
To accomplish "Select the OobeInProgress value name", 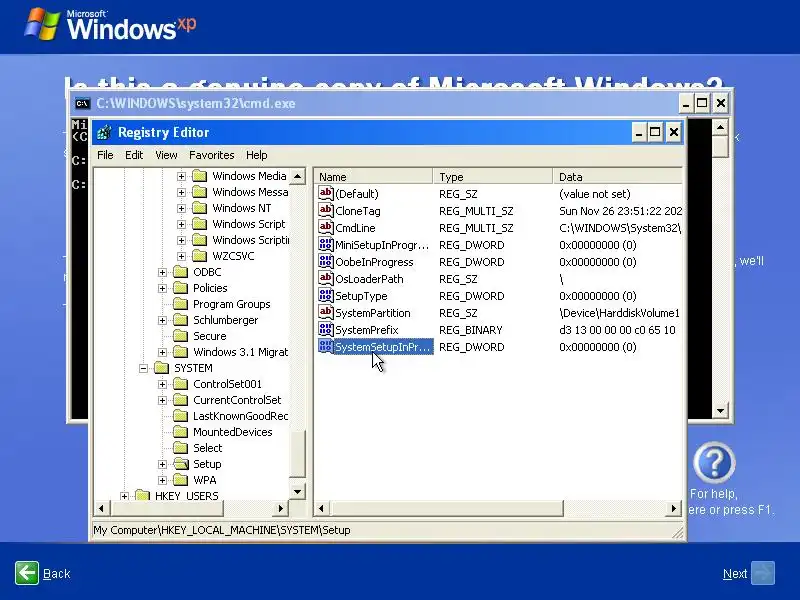I will (x=374, y=262).
